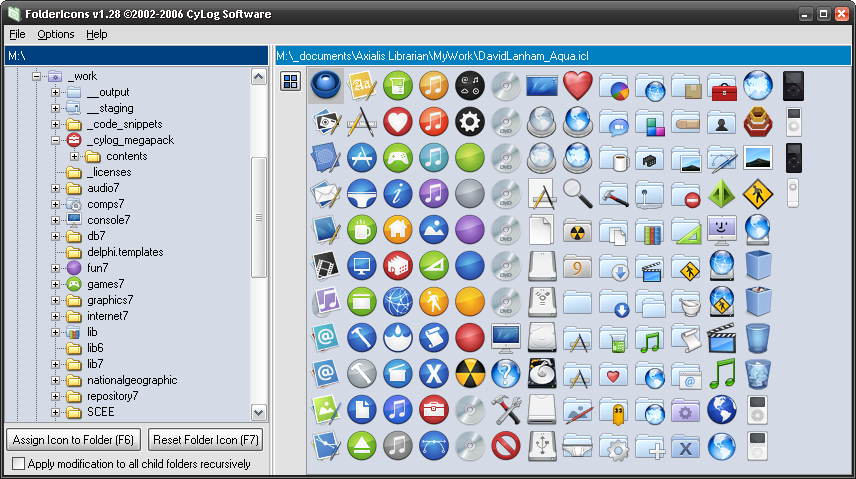The image size is (856, 479).
Task: Open the Help menu
Action: tap(97, 34)
